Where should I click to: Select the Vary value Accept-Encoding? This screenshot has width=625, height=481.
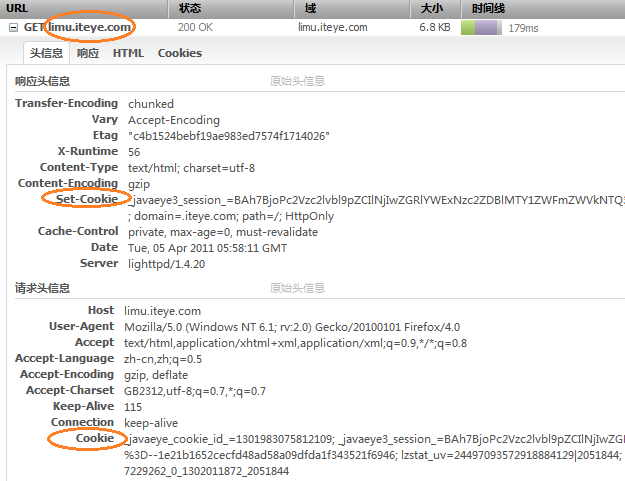point(174,120)
